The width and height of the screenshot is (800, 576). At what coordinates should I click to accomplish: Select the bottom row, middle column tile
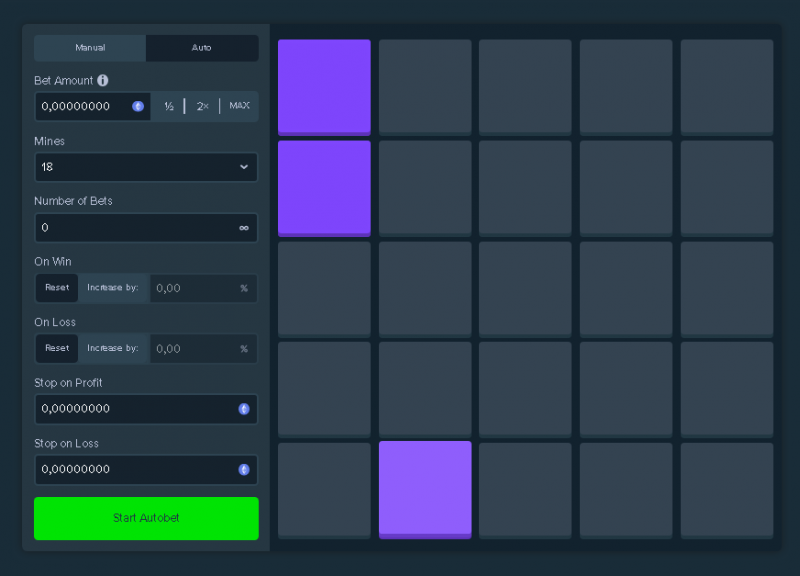pyautogui.click(x=525, y=490)
